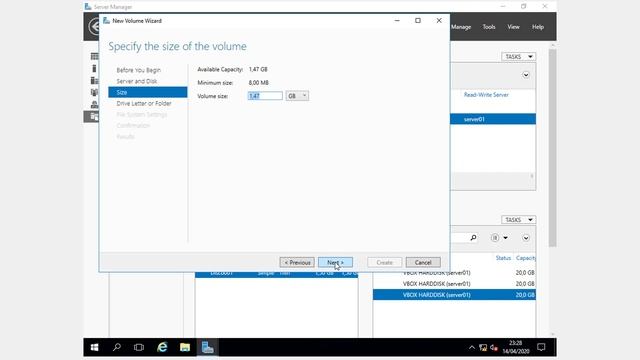
Task: Click the search magnifier in disks filter
Action: pyautogui.click(x=473, y=238)
